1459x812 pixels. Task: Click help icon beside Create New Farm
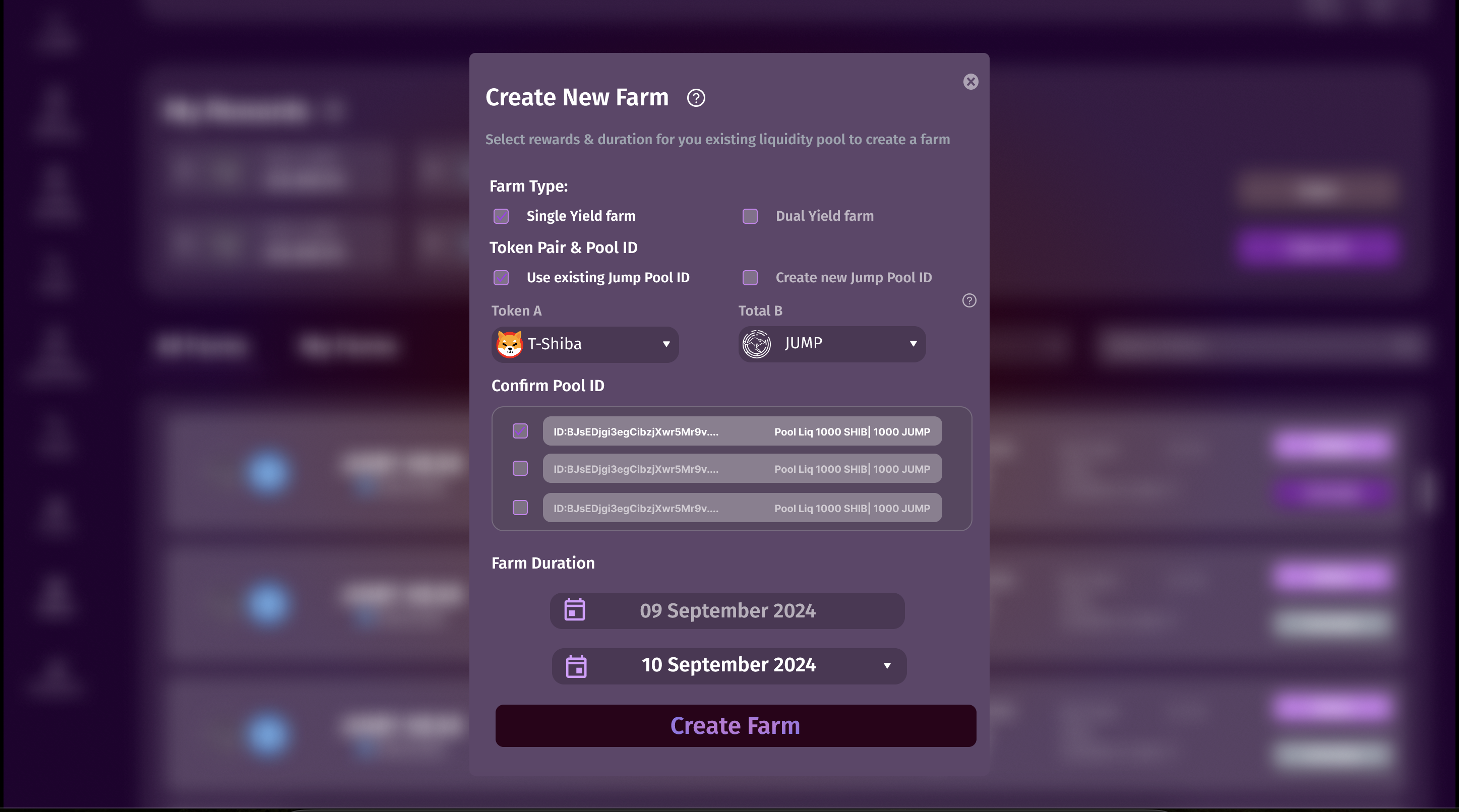(696, 98)
